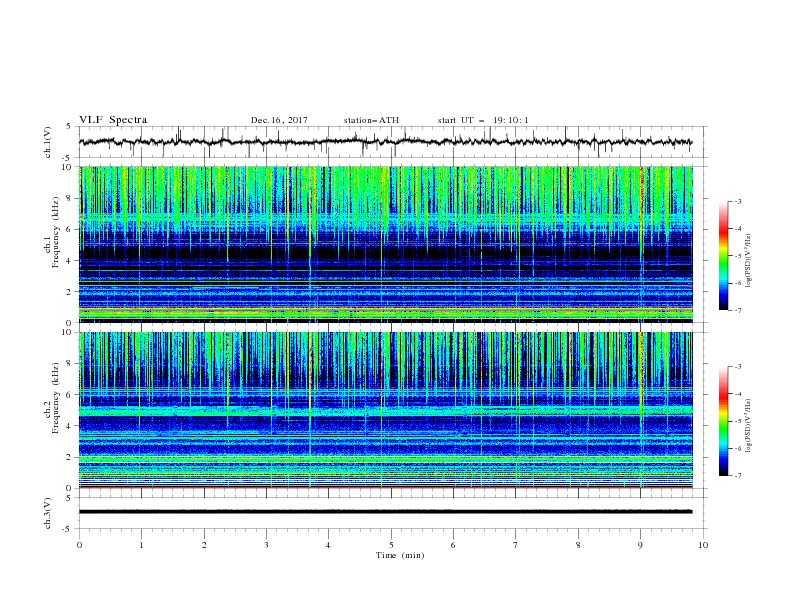792x612 pixels.
Task: Click the upper ch.1 color scale bar
Action: pos(724,255)
